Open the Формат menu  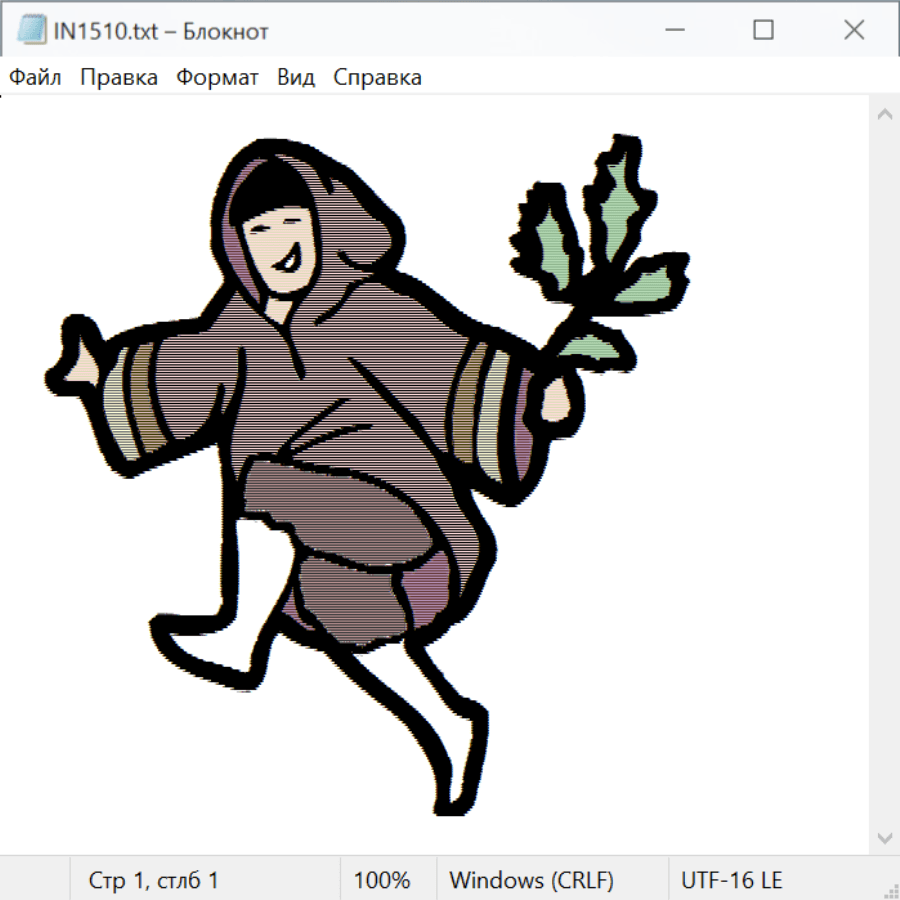(217, 78)
